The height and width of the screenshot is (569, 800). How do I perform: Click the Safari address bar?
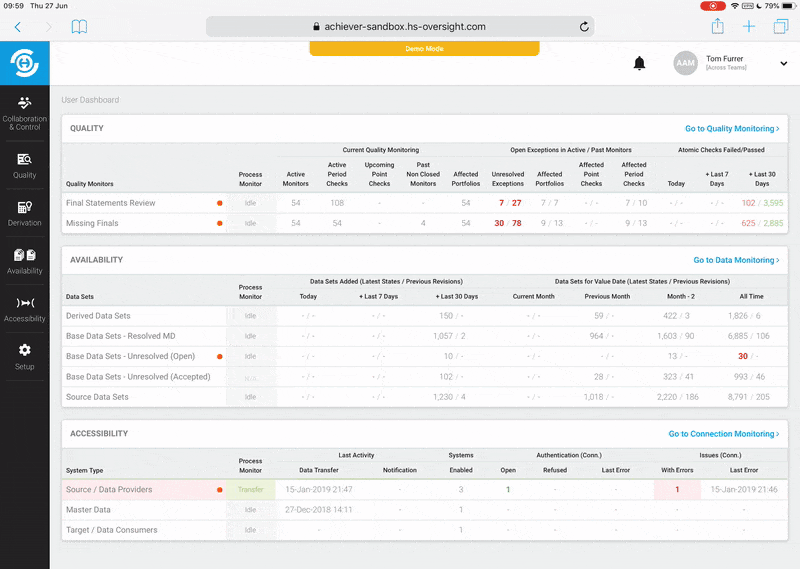(399, 27)
